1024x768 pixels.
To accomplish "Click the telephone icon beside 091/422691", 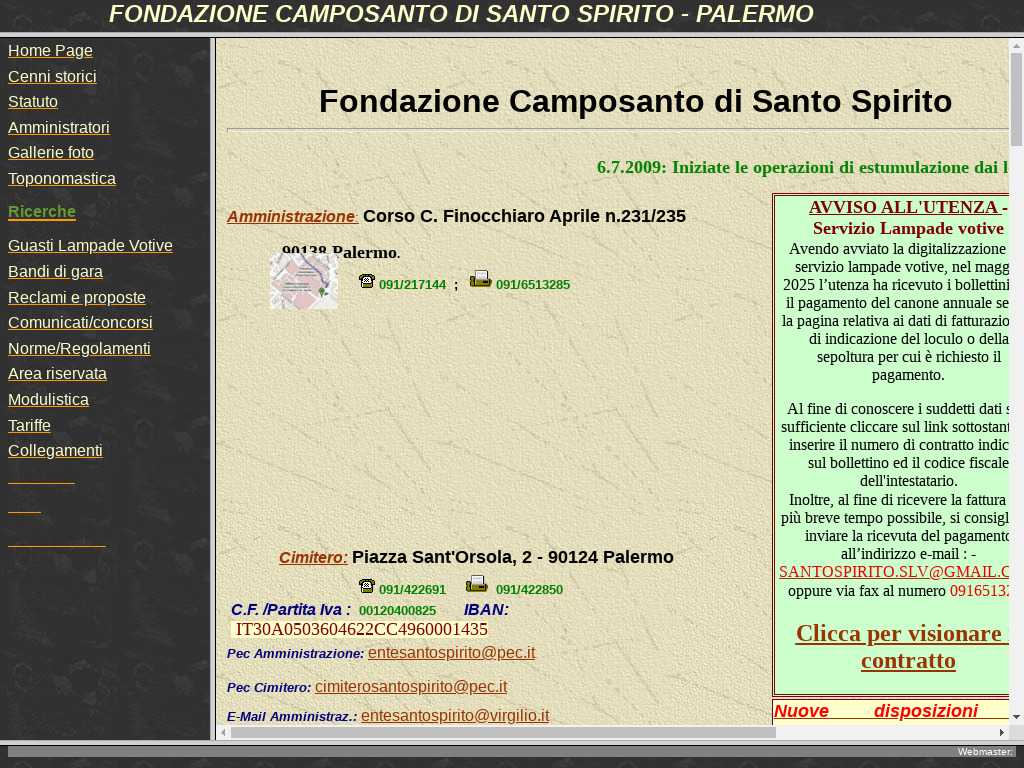I will tap(366, 586).
